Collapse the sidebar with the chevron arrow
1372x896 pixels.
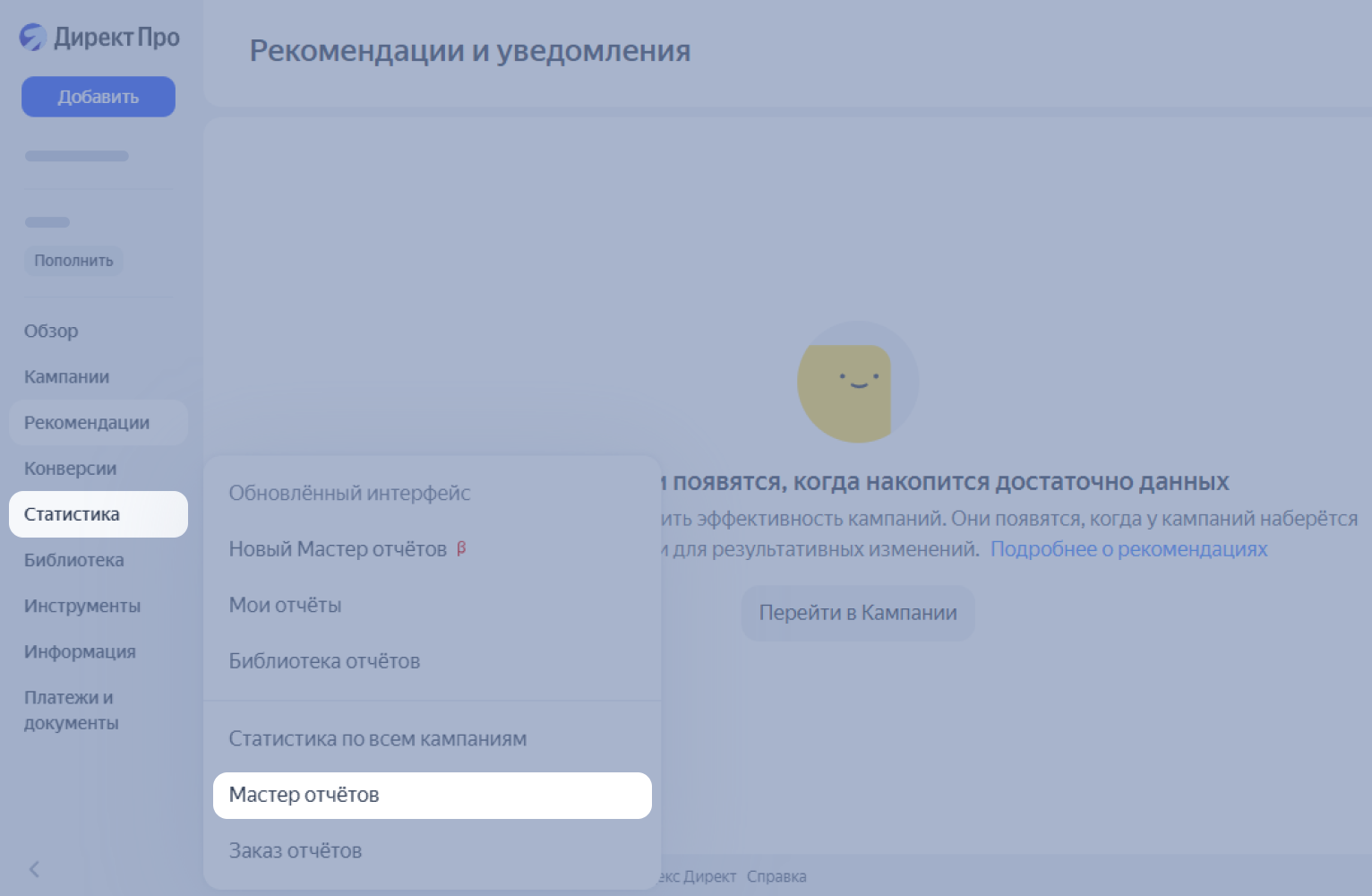(x=34, y=868)
